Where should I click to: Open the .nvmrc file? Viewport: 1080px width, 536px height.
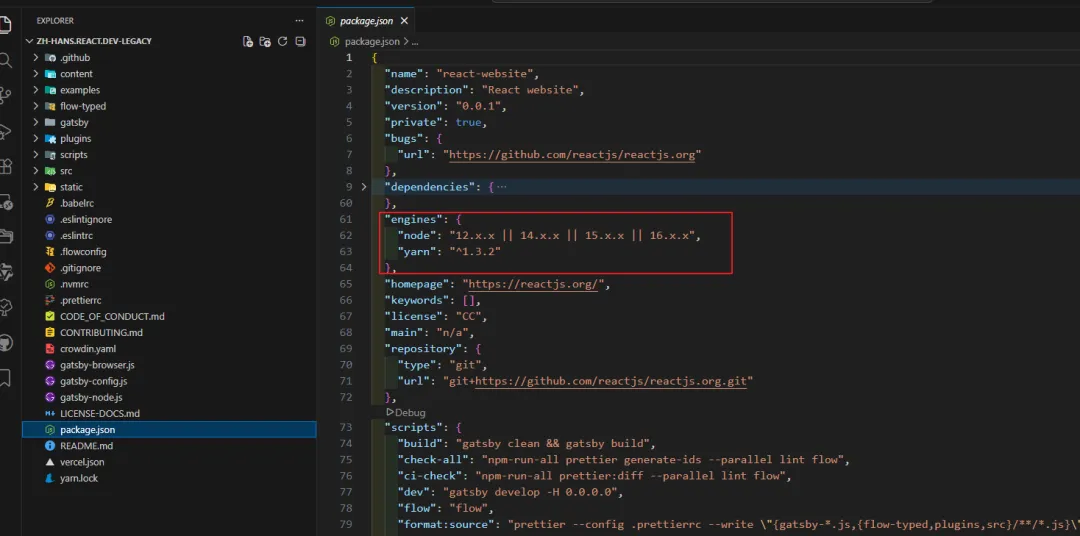coord(169,285)
